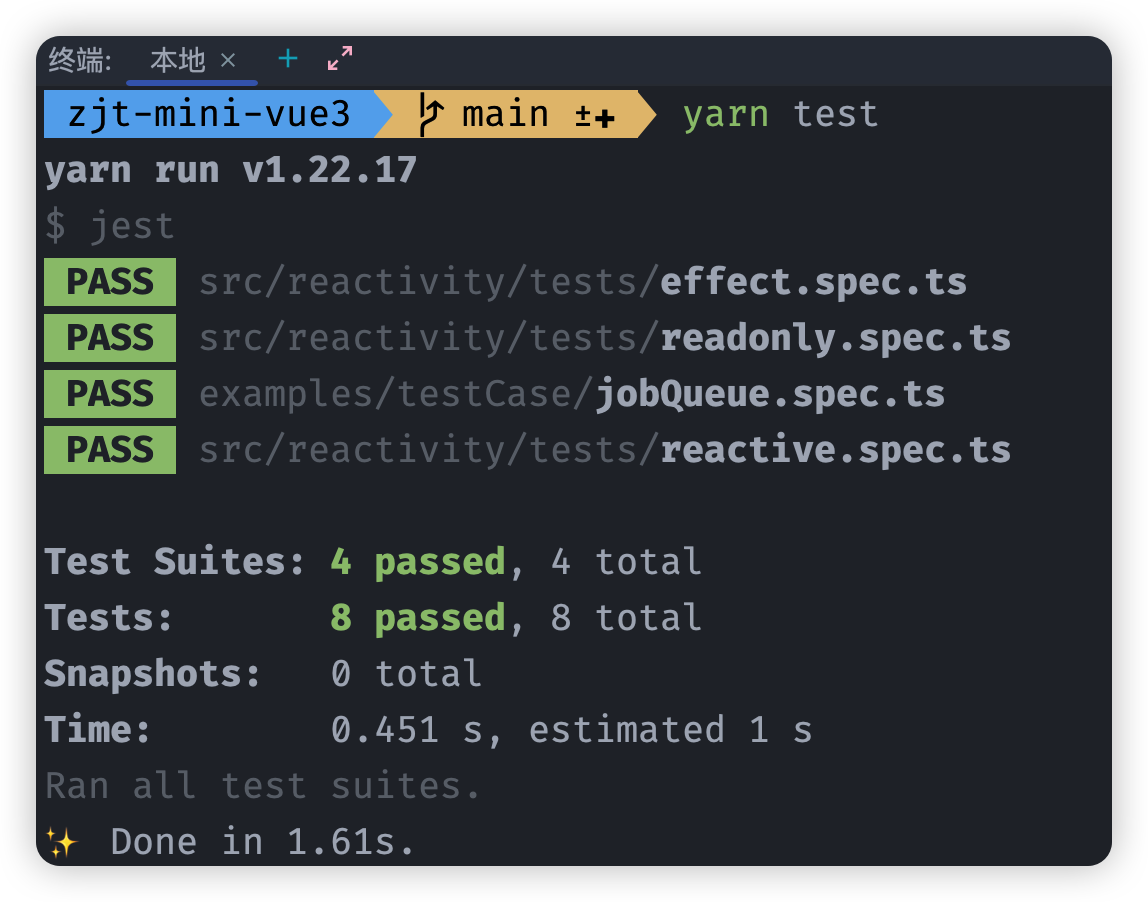
Task: Click PASS badge next to reactive.spec.ts
Action: 110,450
